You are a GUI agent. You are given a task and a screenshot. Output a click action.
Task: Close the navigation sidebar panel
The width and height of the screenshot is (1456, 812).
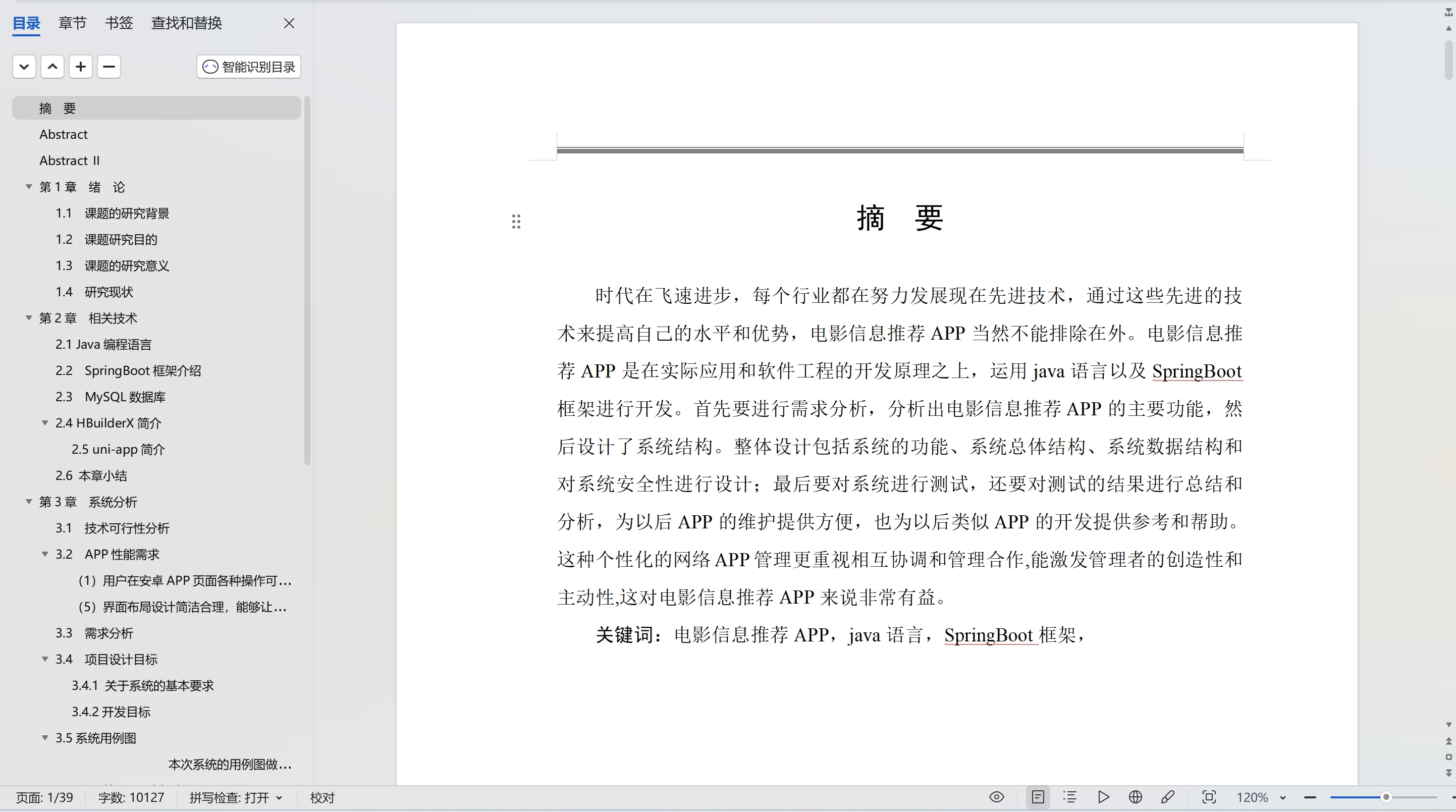tap(289, 23)
